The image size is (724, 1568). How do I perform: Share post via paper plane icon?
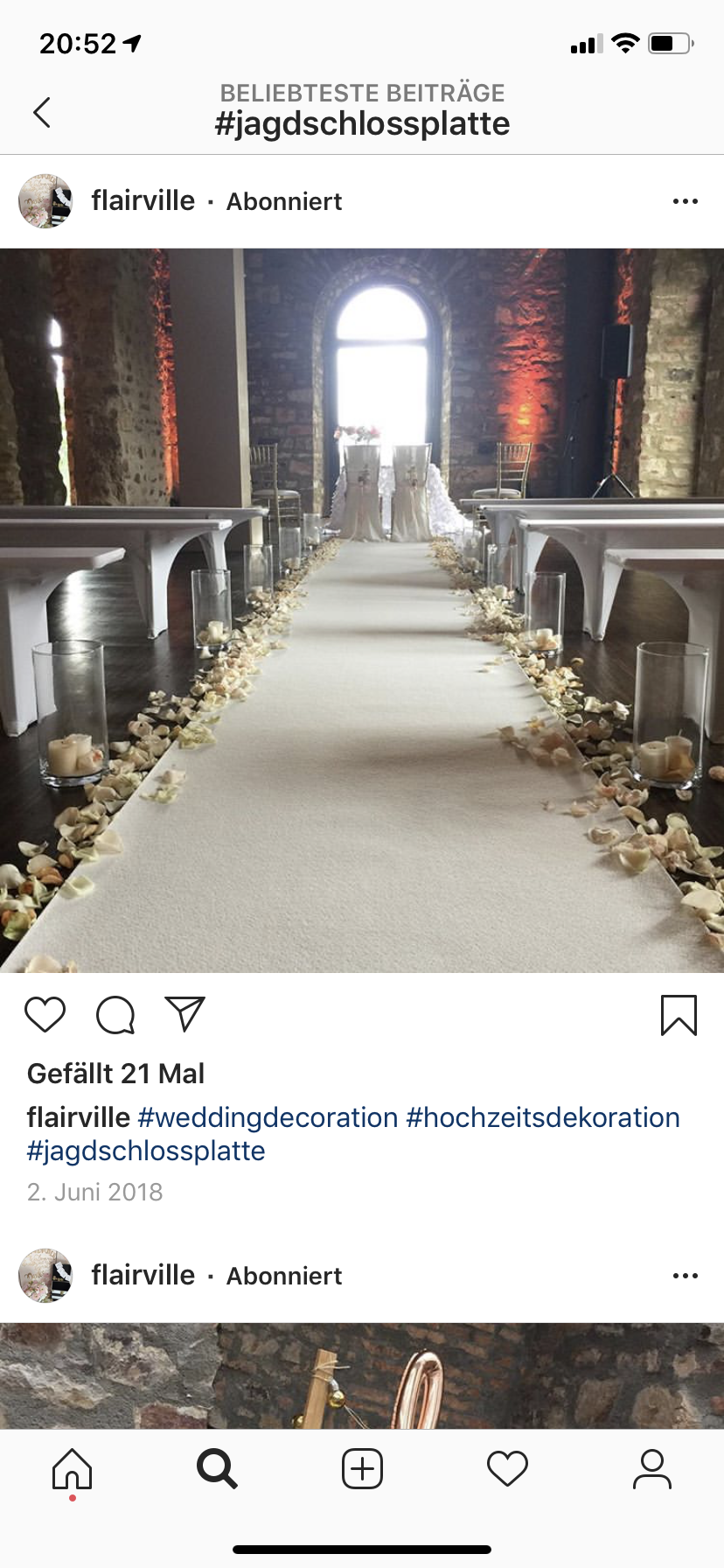185,1014
